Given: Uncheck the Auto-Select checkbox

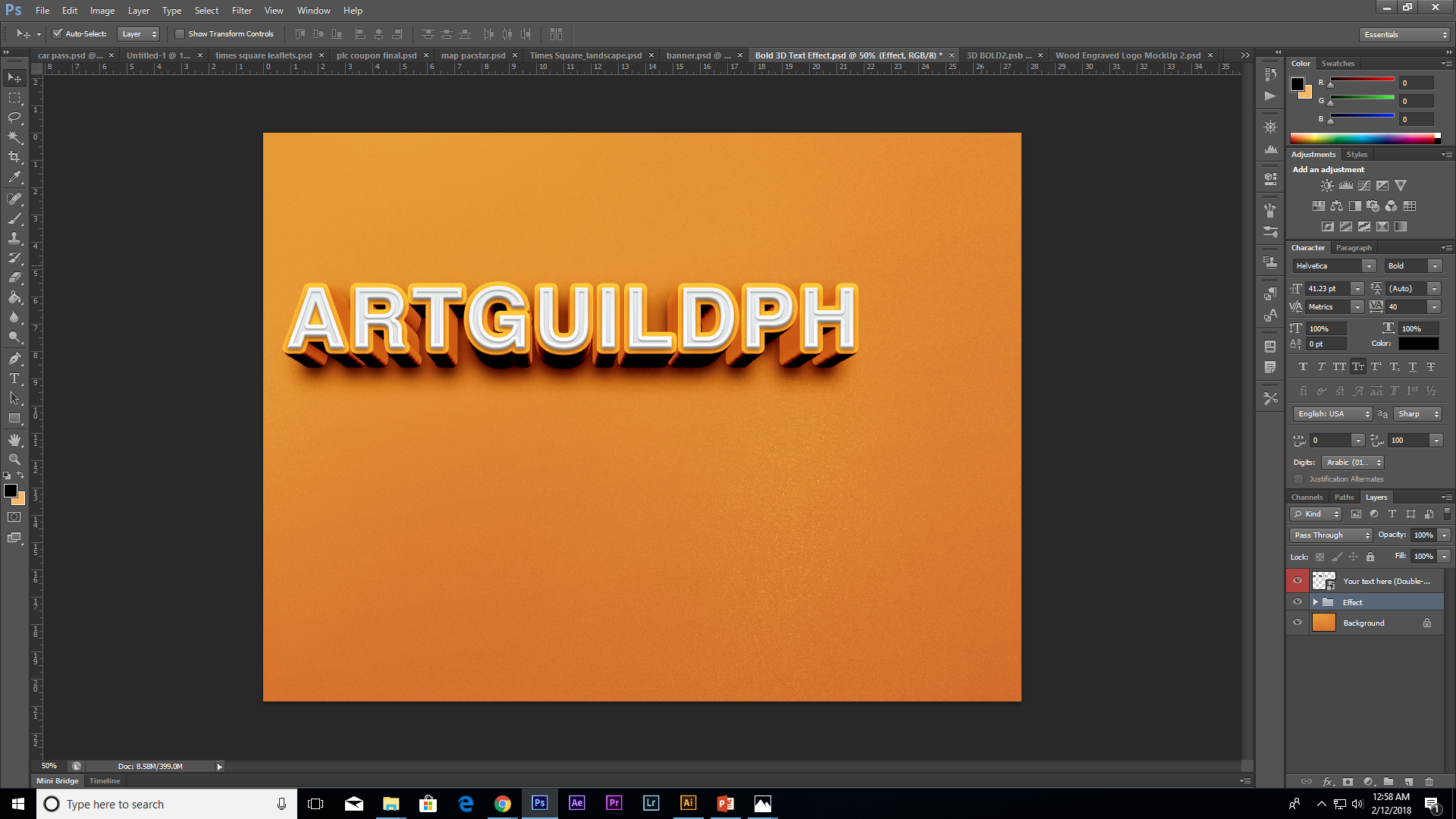Looking at the screenshot, I should pos(57,34).
